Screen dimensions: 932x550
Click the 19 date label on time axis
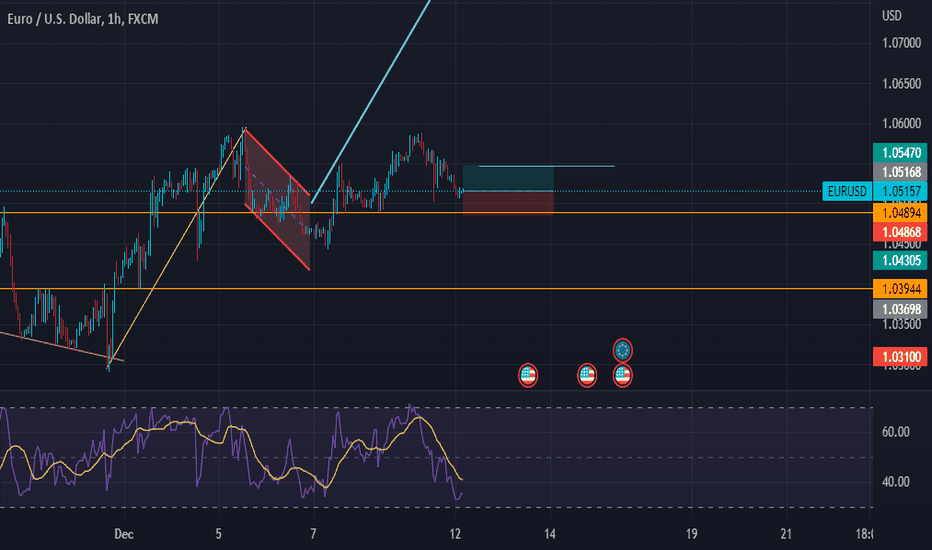pyautogui.click(x=691, y=534)
